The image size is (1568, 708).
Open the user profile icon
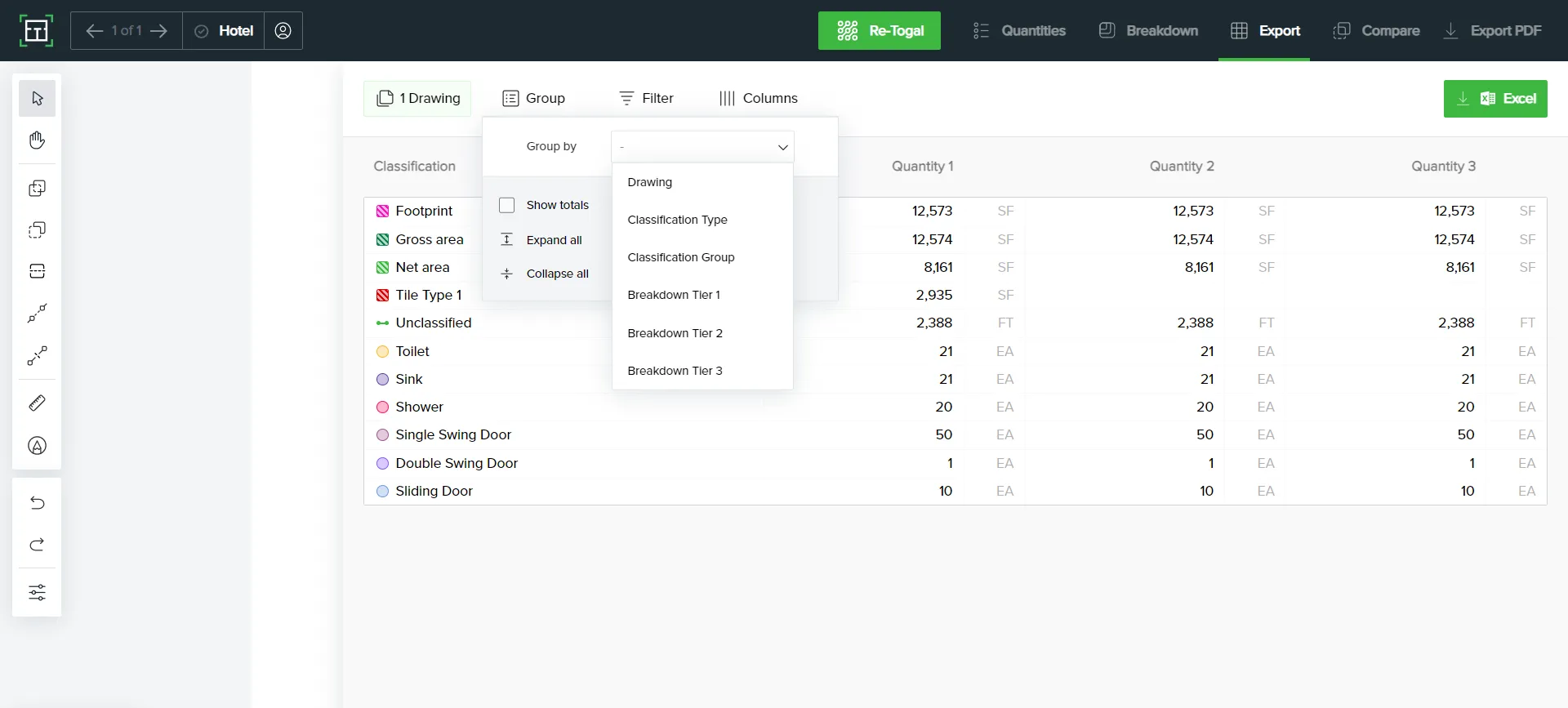pos(283,31)
